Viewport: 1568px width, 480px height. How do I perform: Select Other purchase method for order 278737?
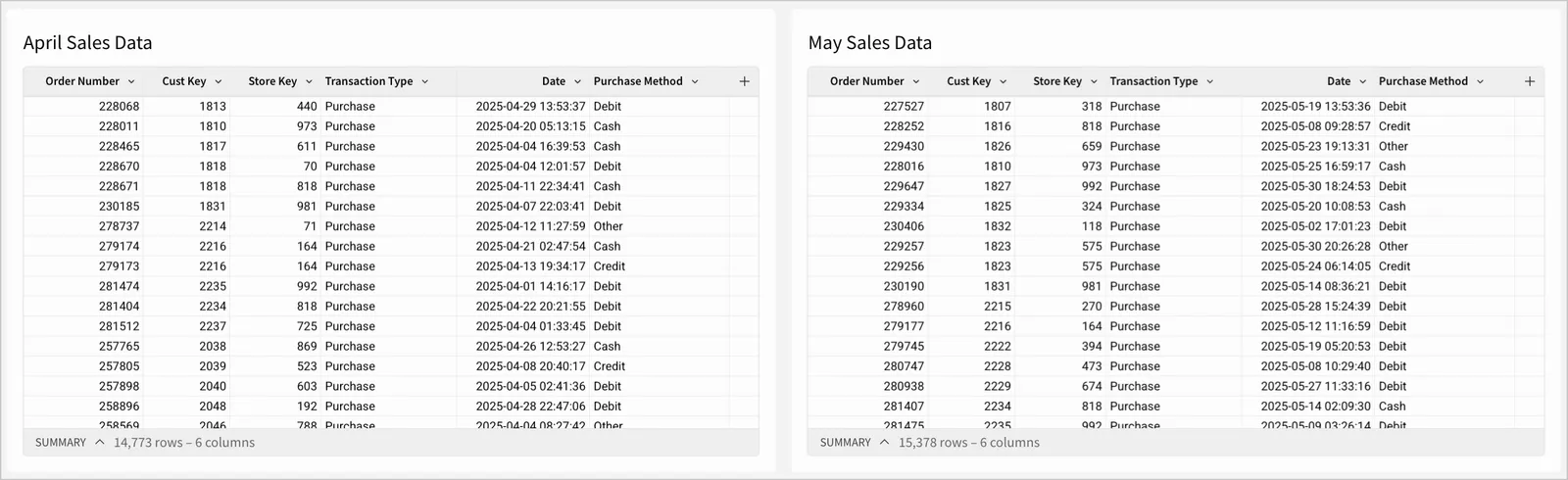point(608,226)
